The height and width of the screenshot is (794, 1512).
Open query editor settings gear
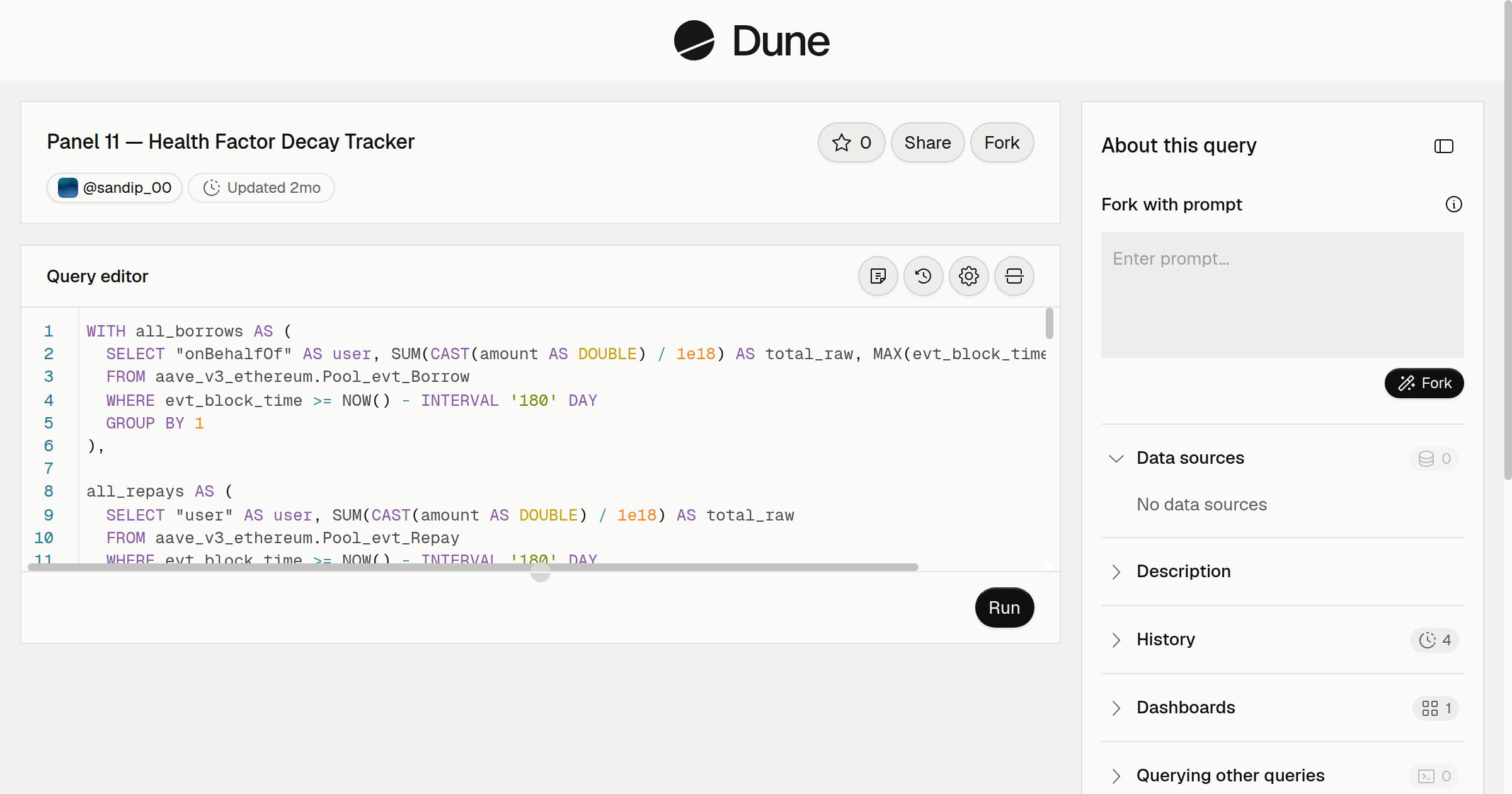968,276
